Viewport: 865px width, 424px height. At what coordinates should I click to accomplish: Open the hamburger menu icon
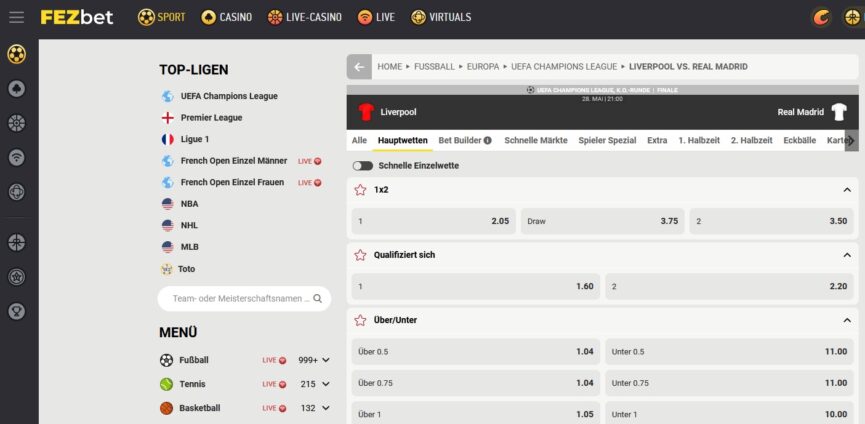click(x=17, y=18)
